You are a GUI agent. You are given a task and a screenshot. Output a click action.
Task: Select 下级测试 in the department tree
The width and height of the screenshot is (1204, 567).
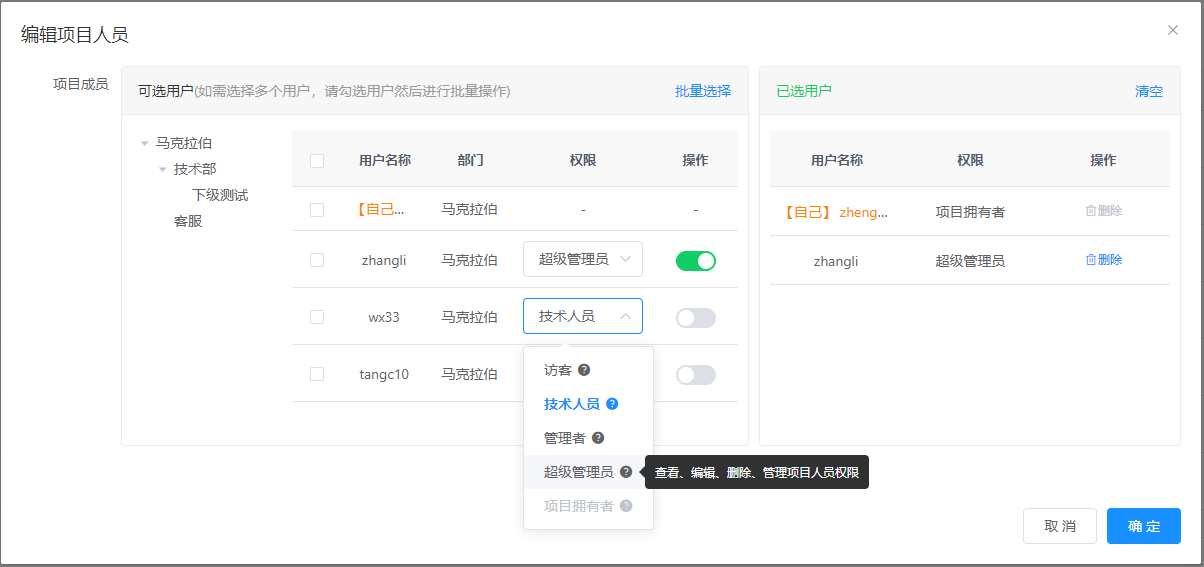tap(220, 196)
